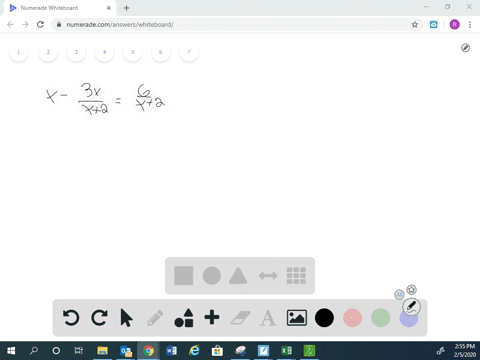Open Excel from the taskbar
The width and height of the screenshot is (480, 360).
point(286,351)
